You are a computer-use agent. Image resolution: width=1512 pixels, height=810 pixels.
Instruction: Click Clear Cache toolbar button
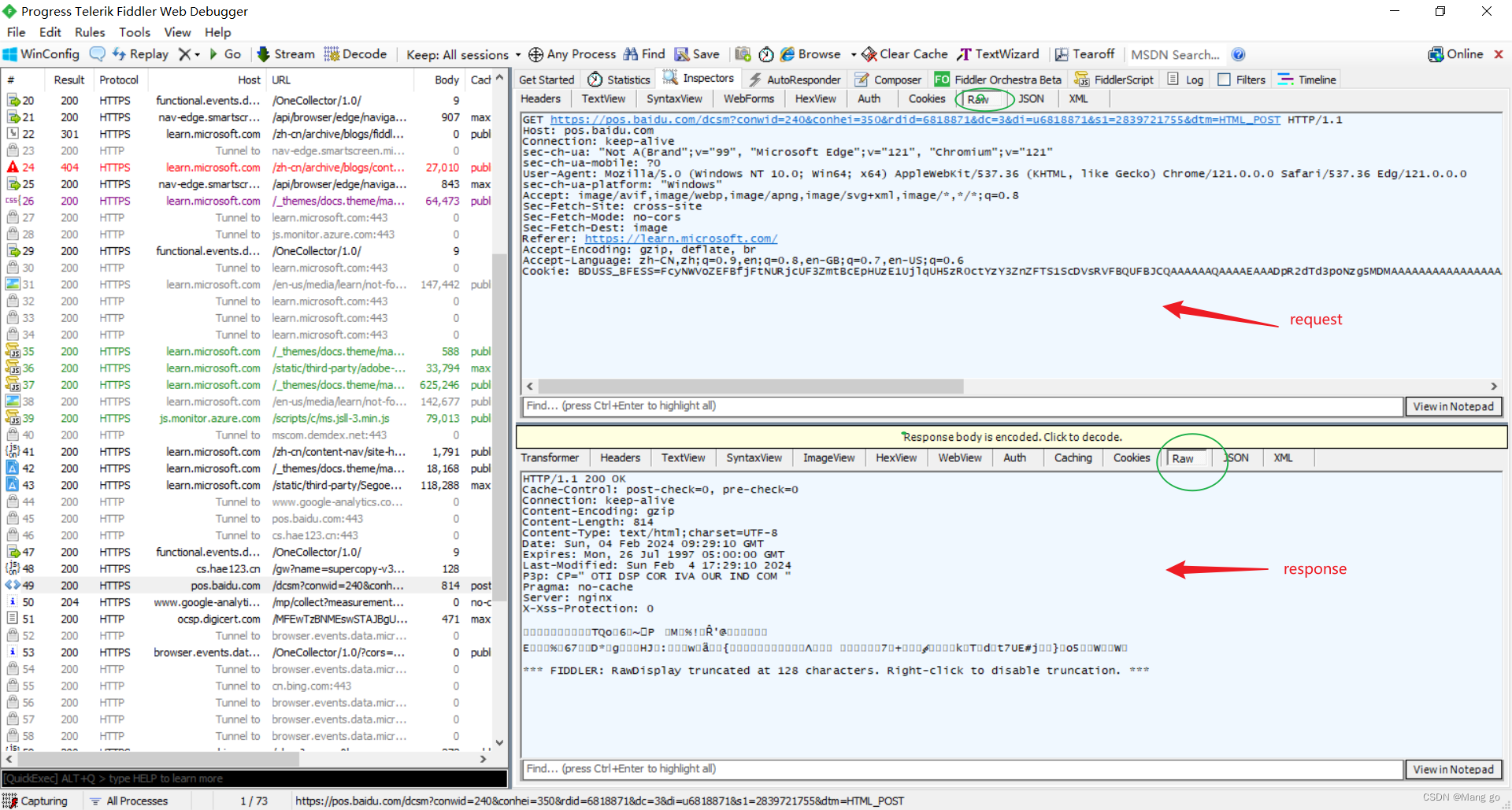click(905, 54)
